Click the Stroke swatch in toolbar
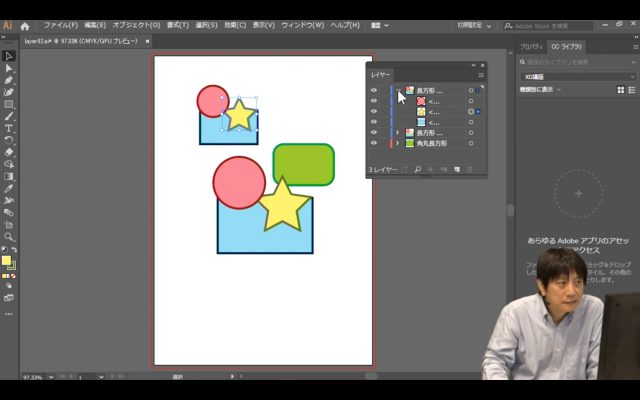Screen dimensions: 640x400 click(12, 266)
